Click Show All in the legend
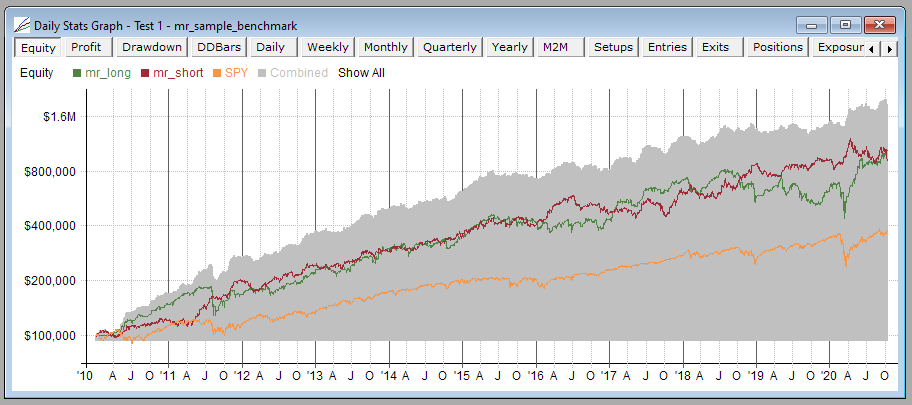This screenshot has width=912, height=405. 361,73
